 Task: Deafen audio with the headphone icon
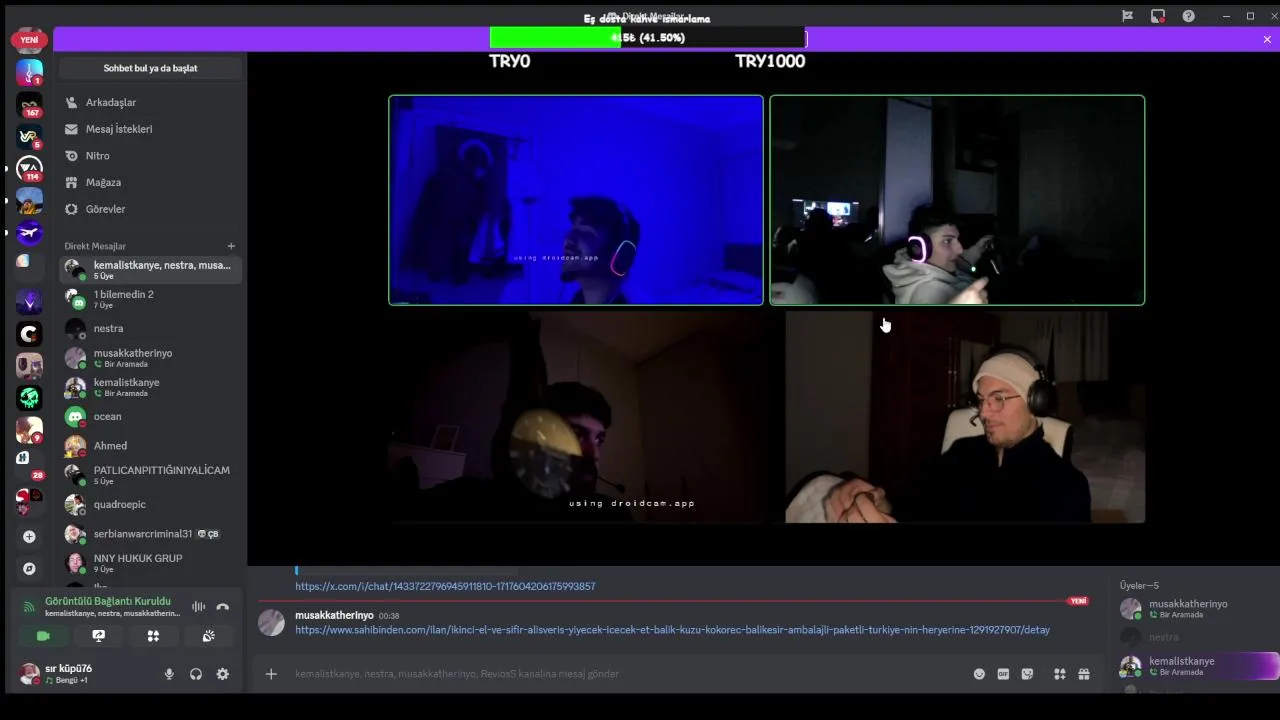tap(196, 674)
